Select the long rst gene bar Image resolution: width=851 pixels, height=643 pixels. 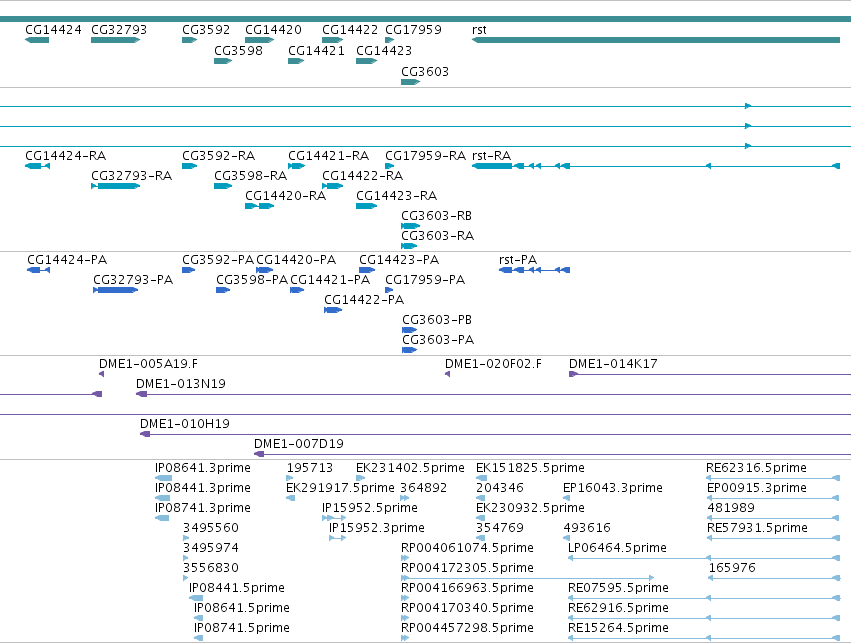656,40
